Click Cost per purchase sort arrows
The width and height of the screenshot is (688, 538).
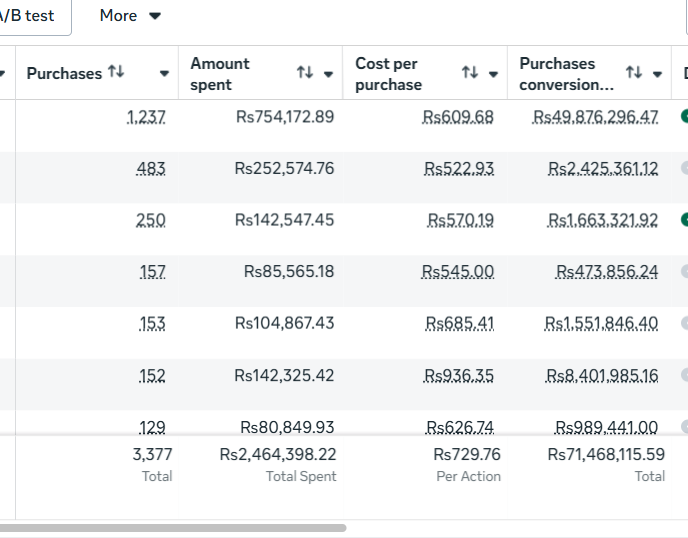click(x=469, y=73)
